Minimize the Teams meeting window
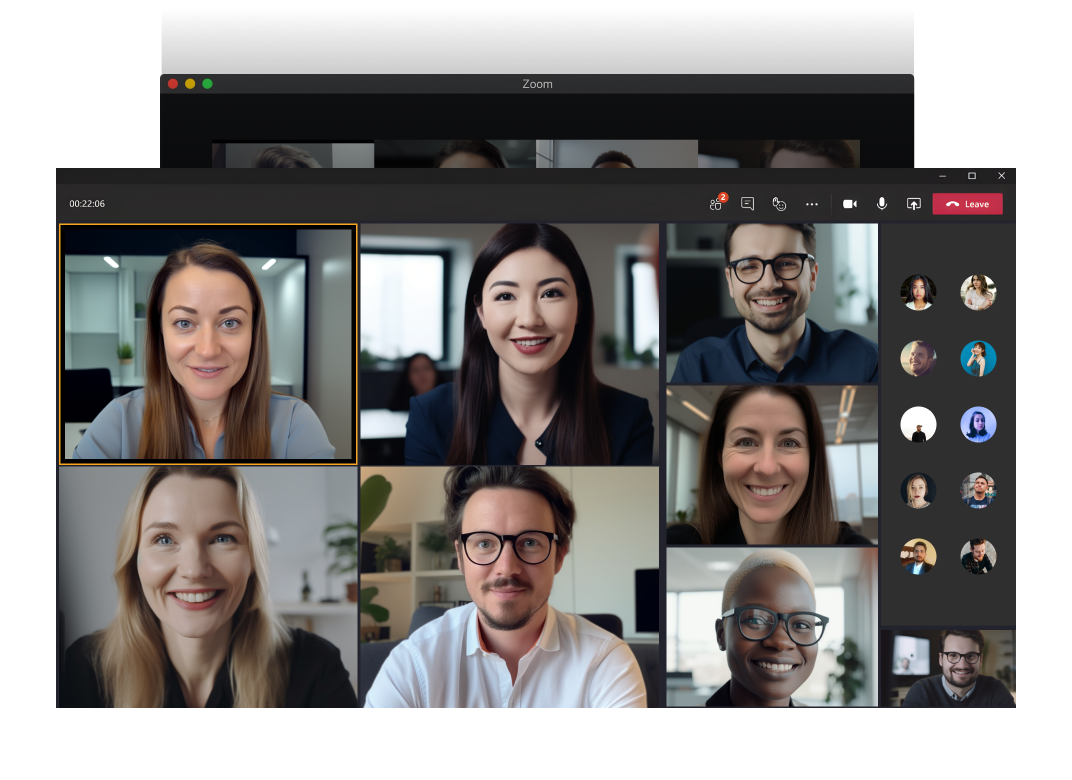1072x780 pixels. [x=942, y=176]
